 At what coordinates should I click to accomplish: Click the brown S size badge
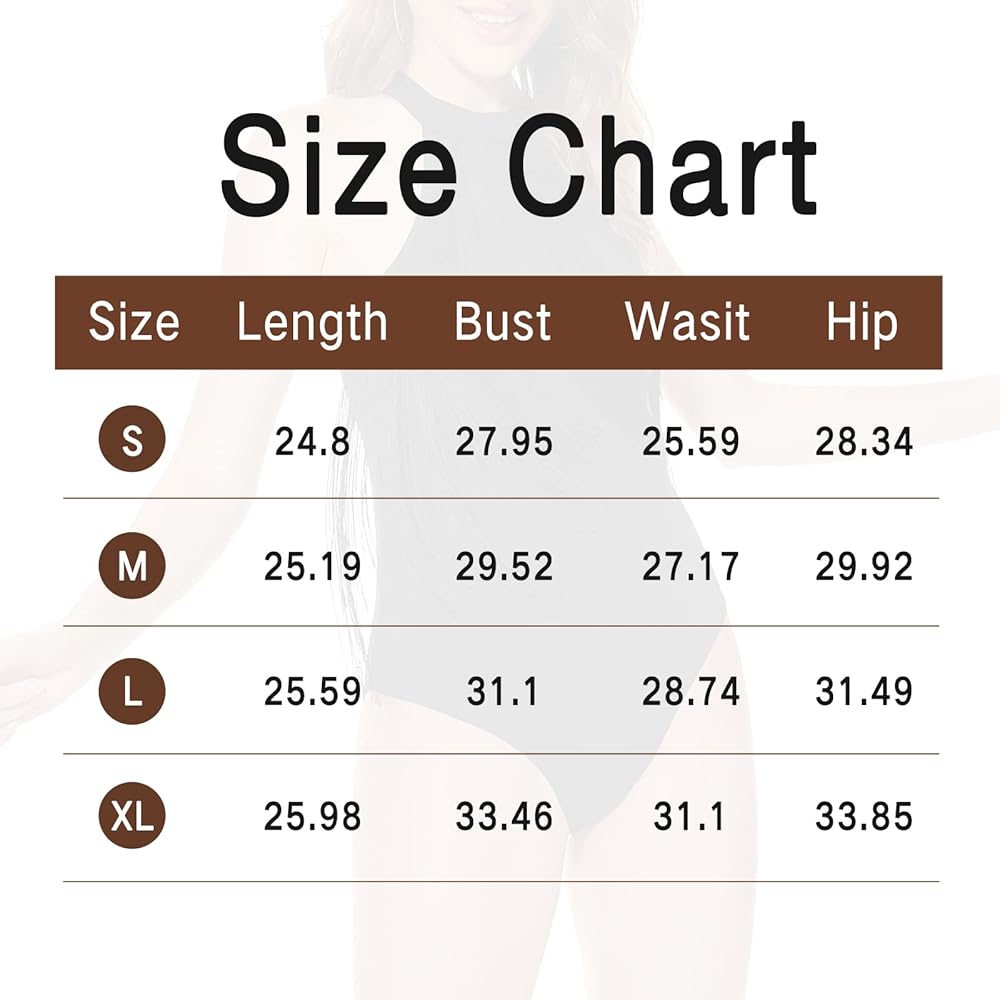tap(132, 440)
